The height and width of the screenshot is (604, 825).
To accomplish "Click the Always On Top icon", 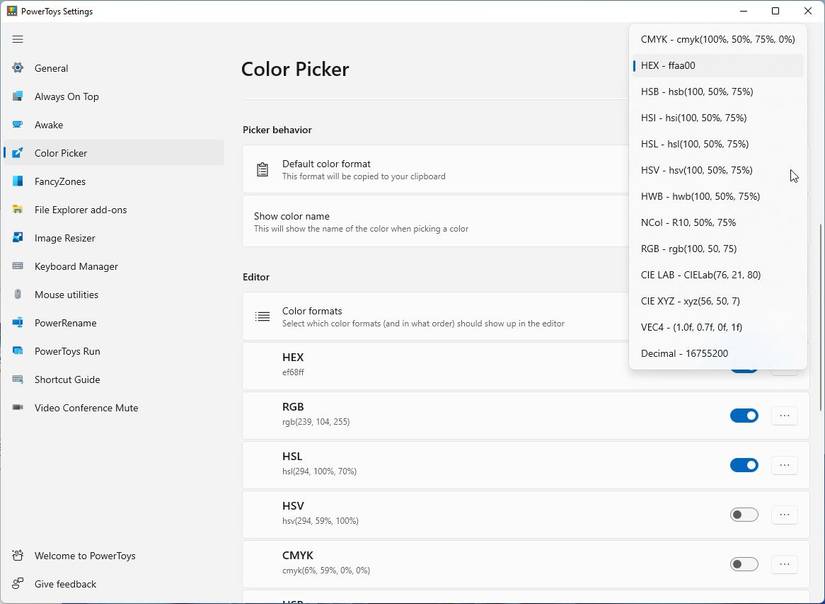I will click(20, 96).
